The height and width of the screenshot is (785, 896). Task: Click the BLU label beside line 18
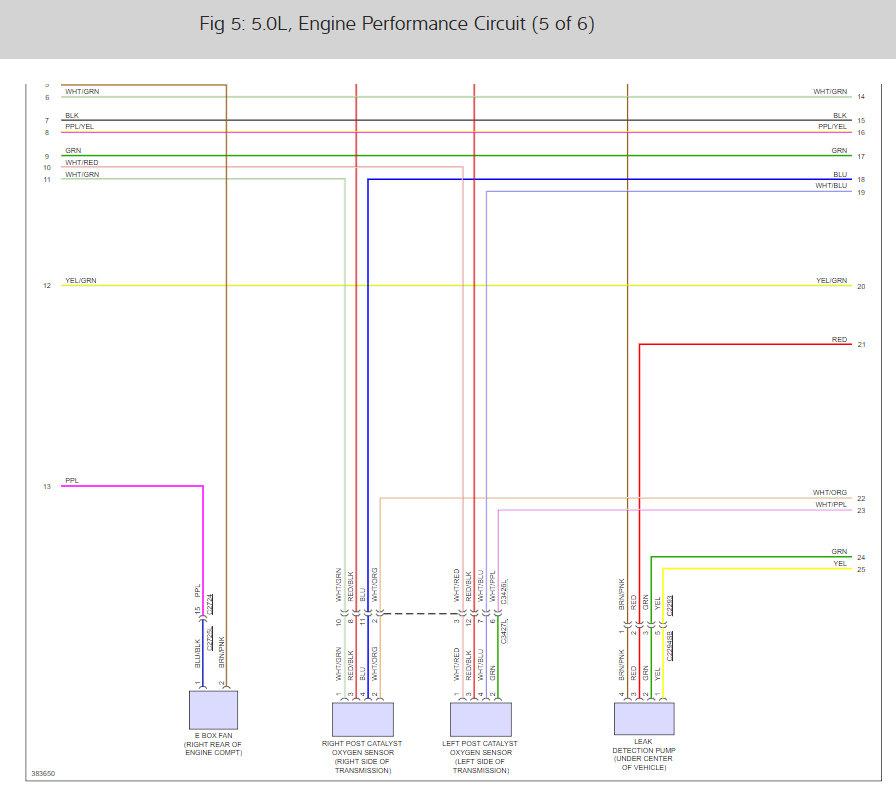(x=840, y=174)
